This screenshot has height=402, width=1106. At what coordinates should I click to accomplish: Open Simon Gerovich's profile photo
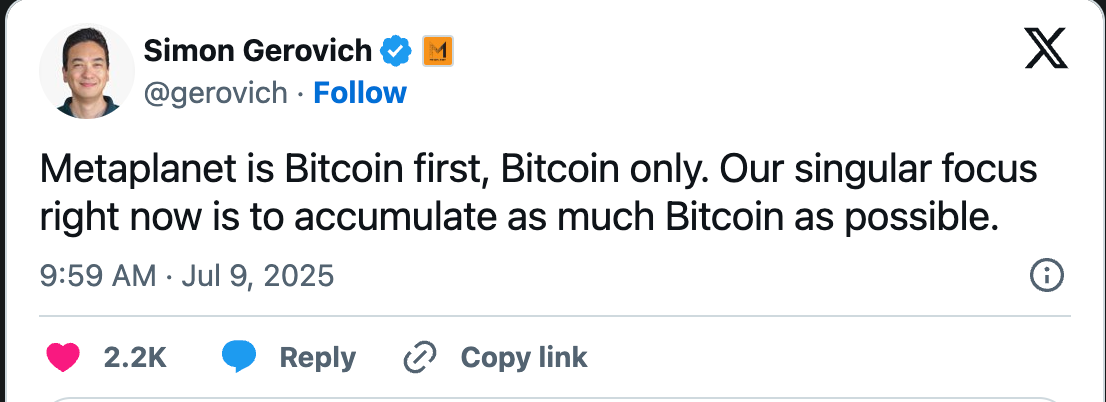click(86, 71)
